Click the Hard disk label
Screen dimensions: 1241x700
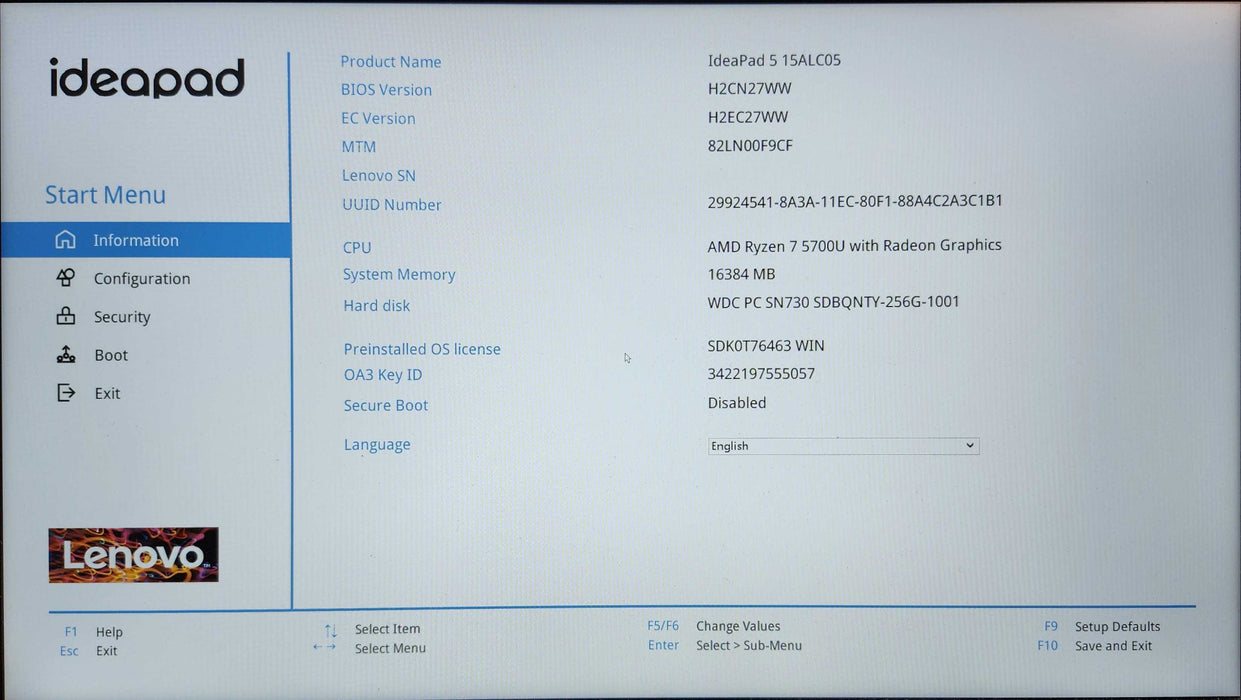click(377, 306)
